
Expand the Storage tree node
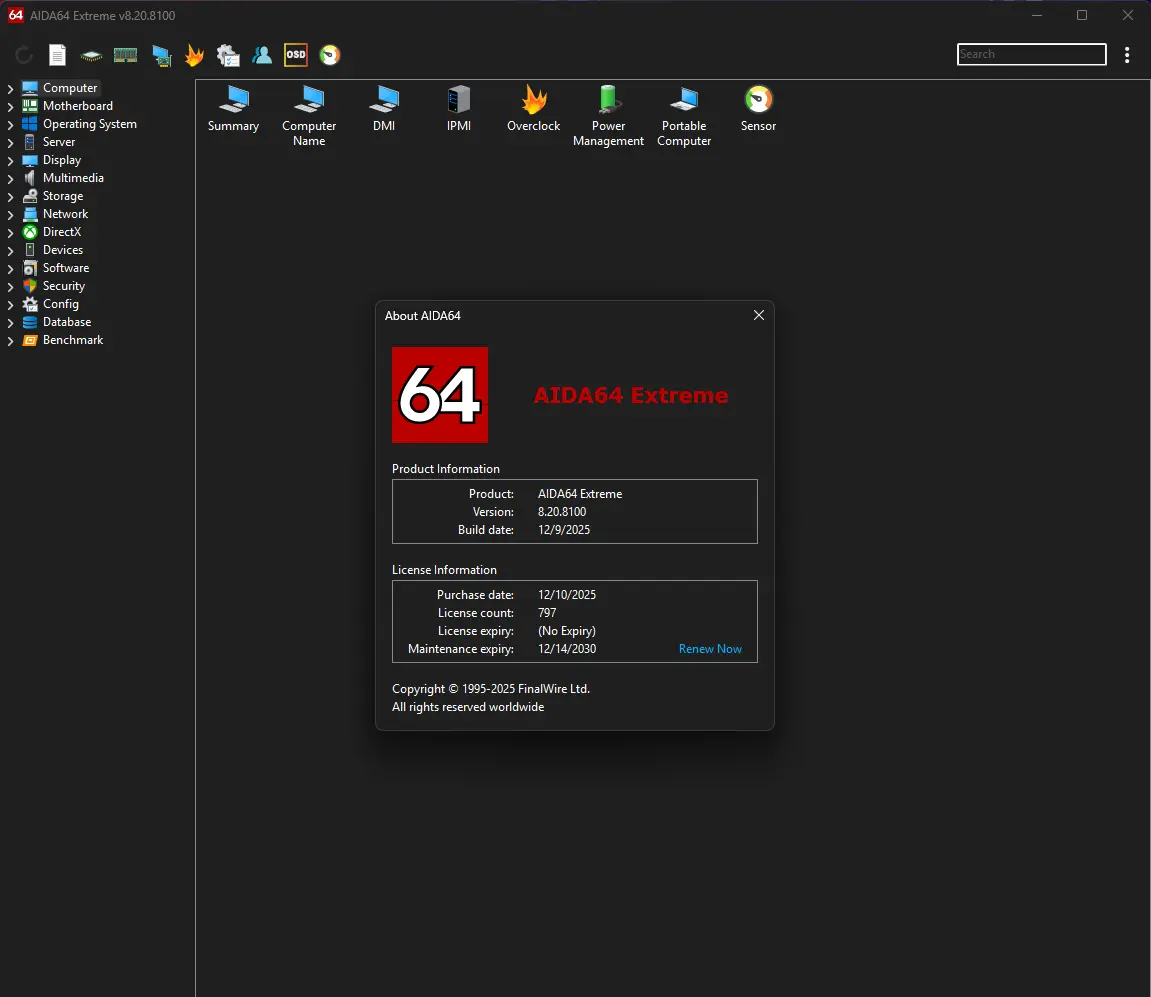pyautogui.click(x=10, y=196)
